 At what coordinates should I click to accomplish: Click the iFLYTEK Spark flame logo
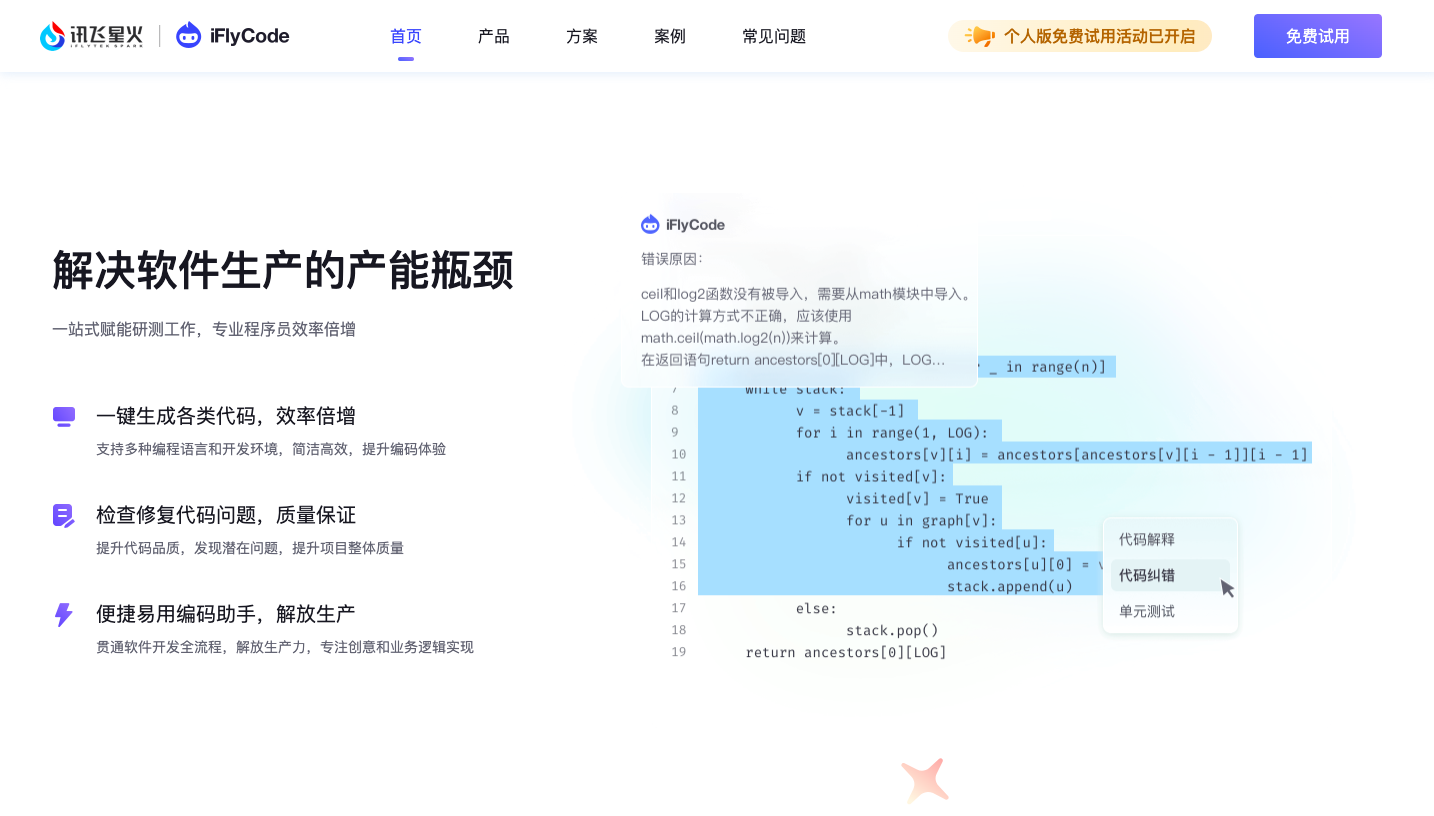coord(53,36)
